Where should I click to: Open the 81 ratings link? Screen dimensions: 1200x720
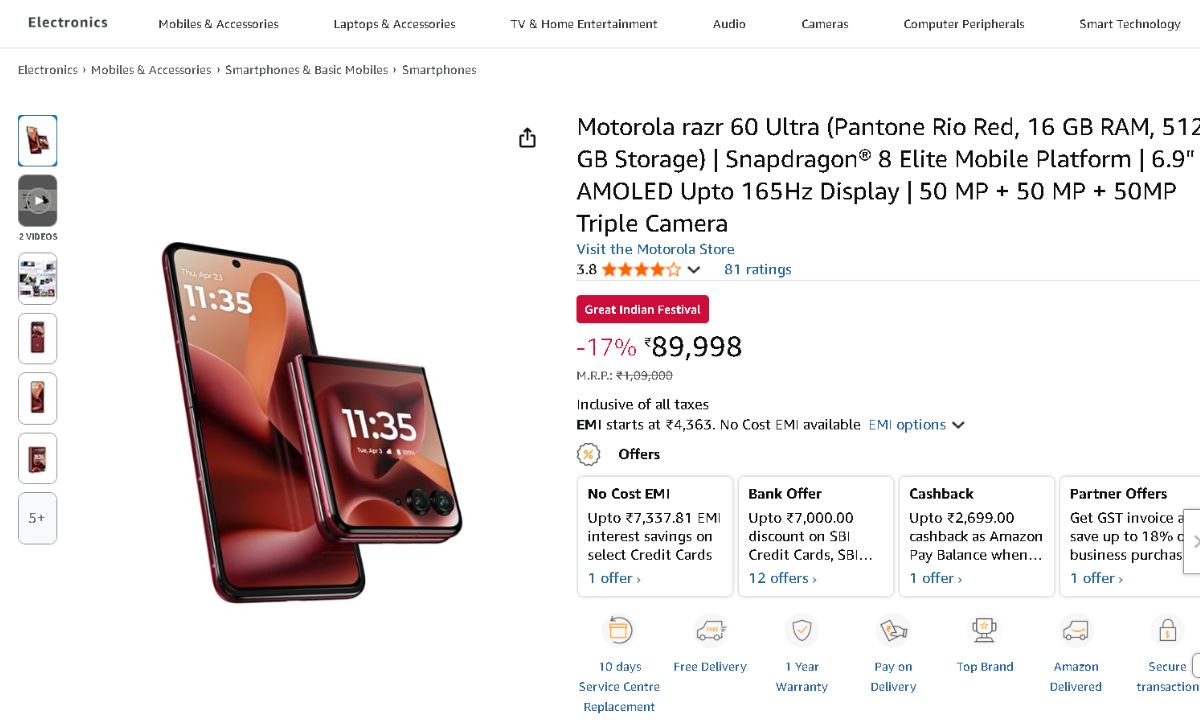(x=757, y=269)
